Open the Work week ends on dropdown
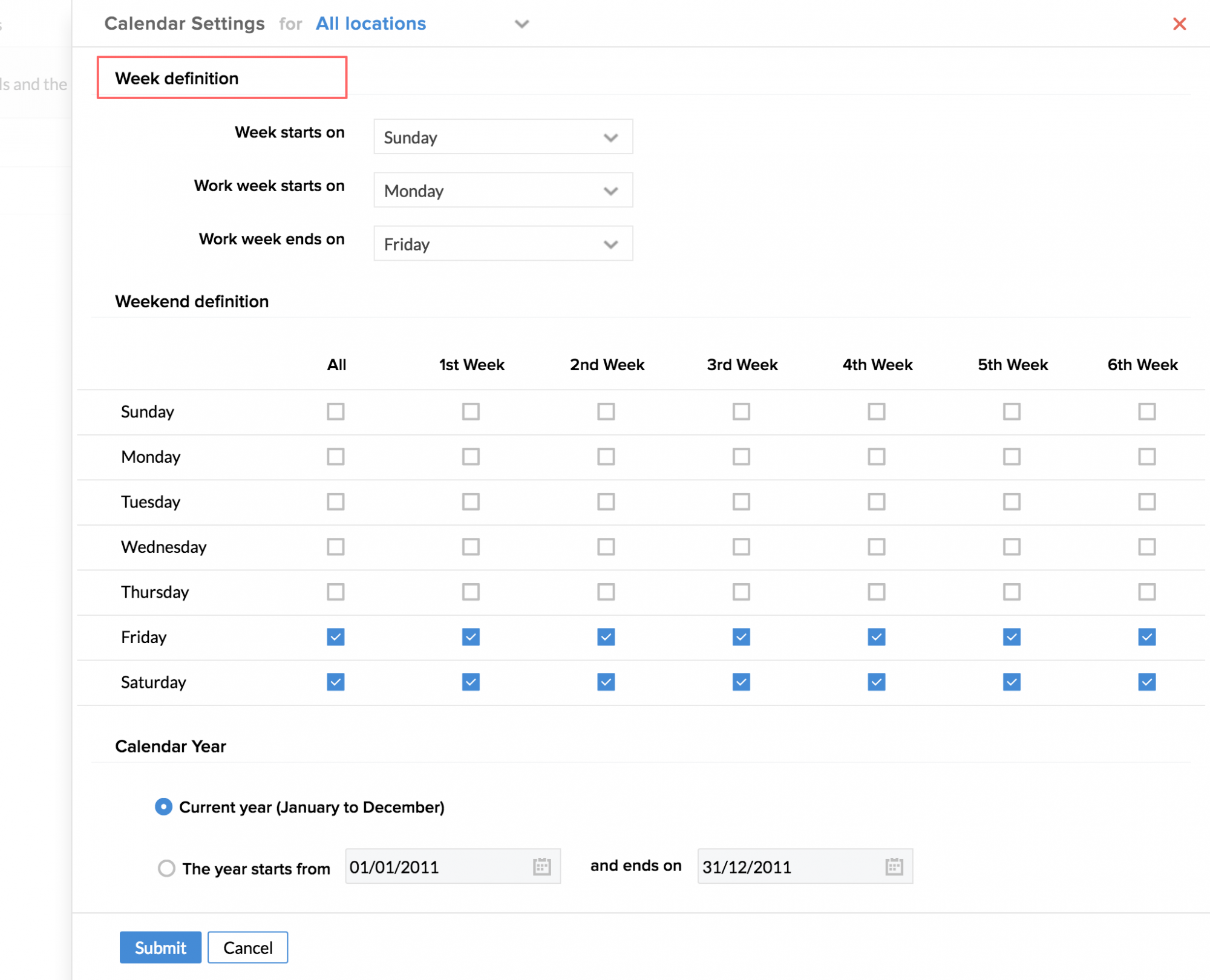This screenshot has height=980, width=1210. [503, 244]
